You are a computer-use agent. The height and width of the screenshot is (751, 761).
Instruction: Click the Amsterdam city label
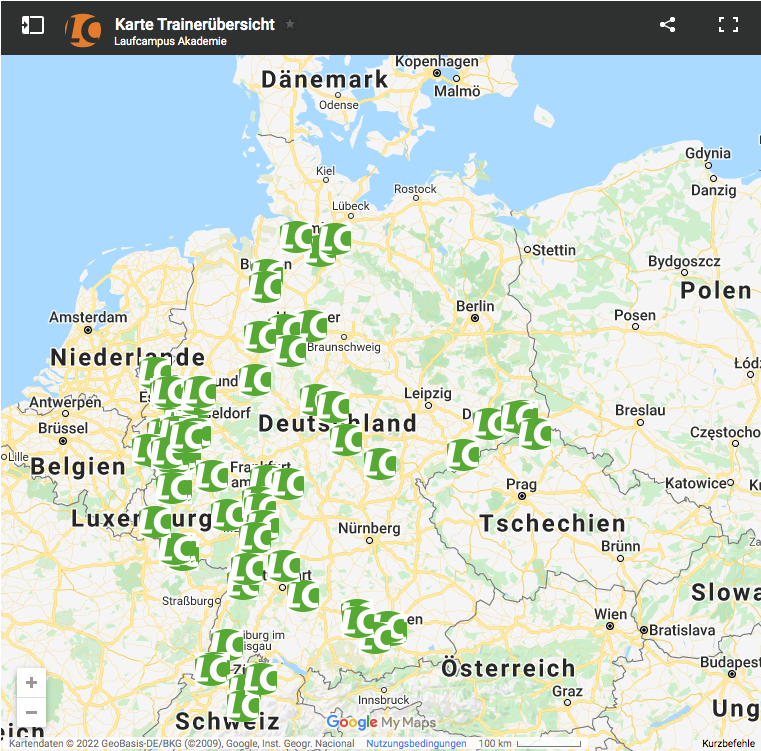88,317
